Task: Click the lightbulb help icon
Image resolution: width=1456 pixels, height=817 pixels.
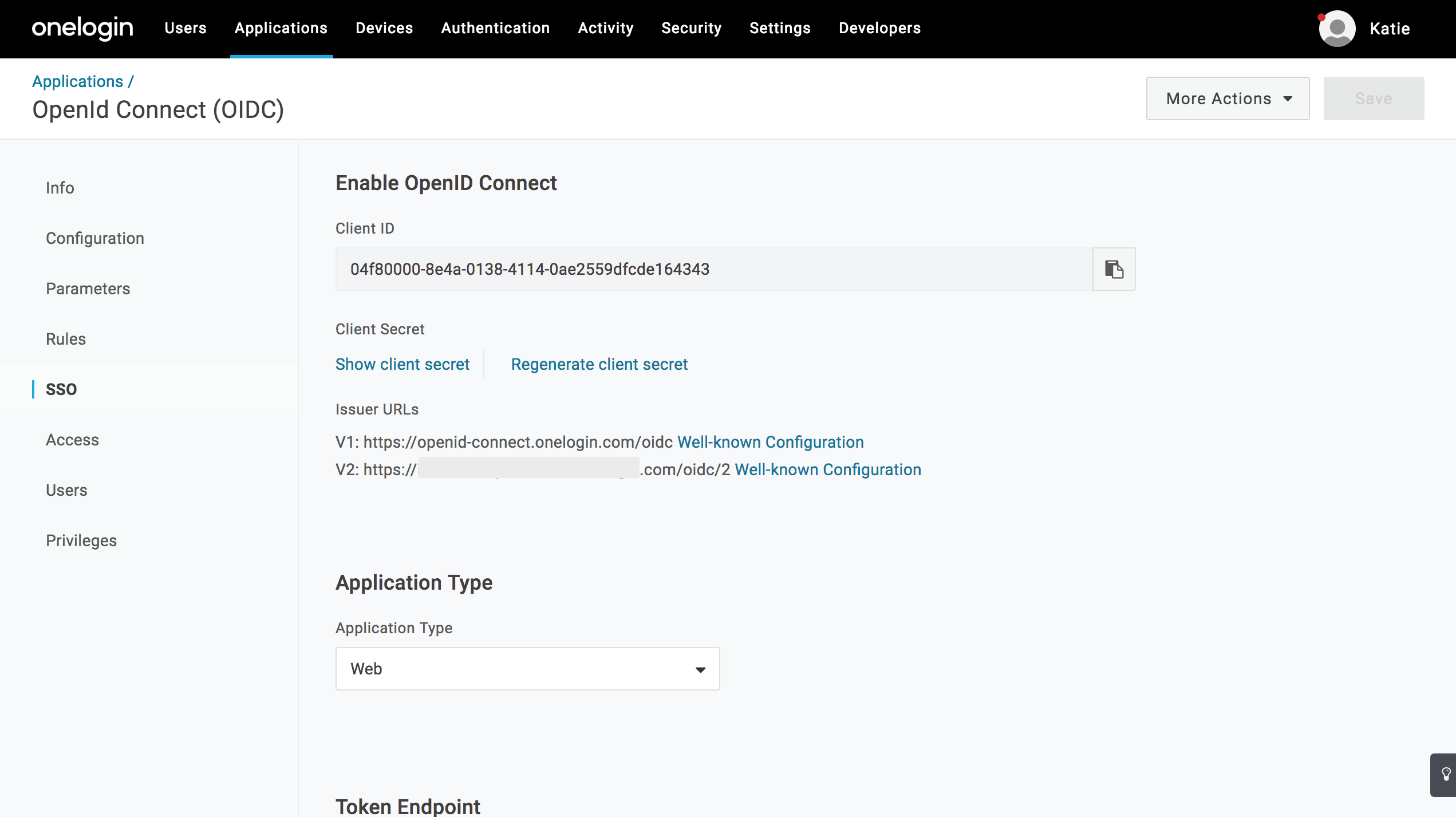Action: click(1445, 775)
